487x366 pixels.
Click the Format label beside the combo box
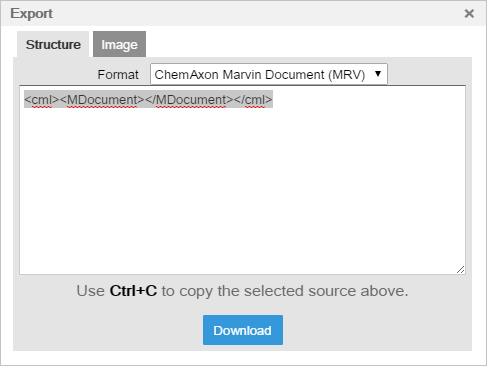118,75
